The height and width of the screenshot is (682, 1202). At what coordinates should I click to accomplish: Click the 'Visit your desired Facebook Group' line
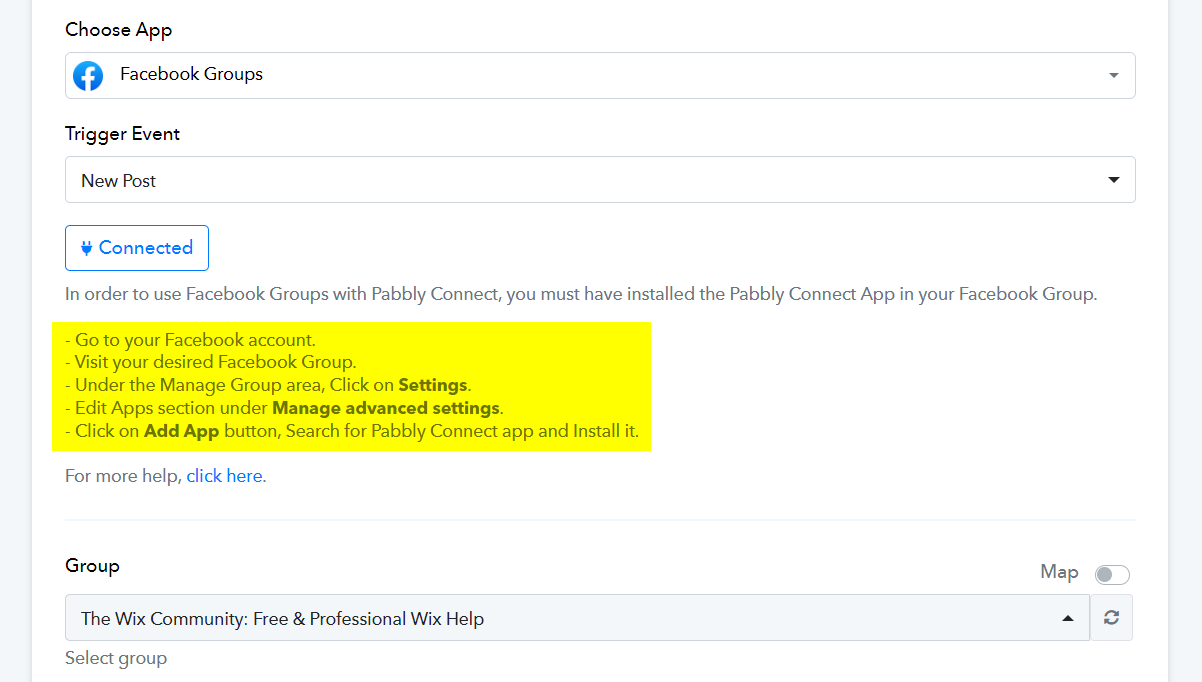pyautogui.click(x=210, y=362)
